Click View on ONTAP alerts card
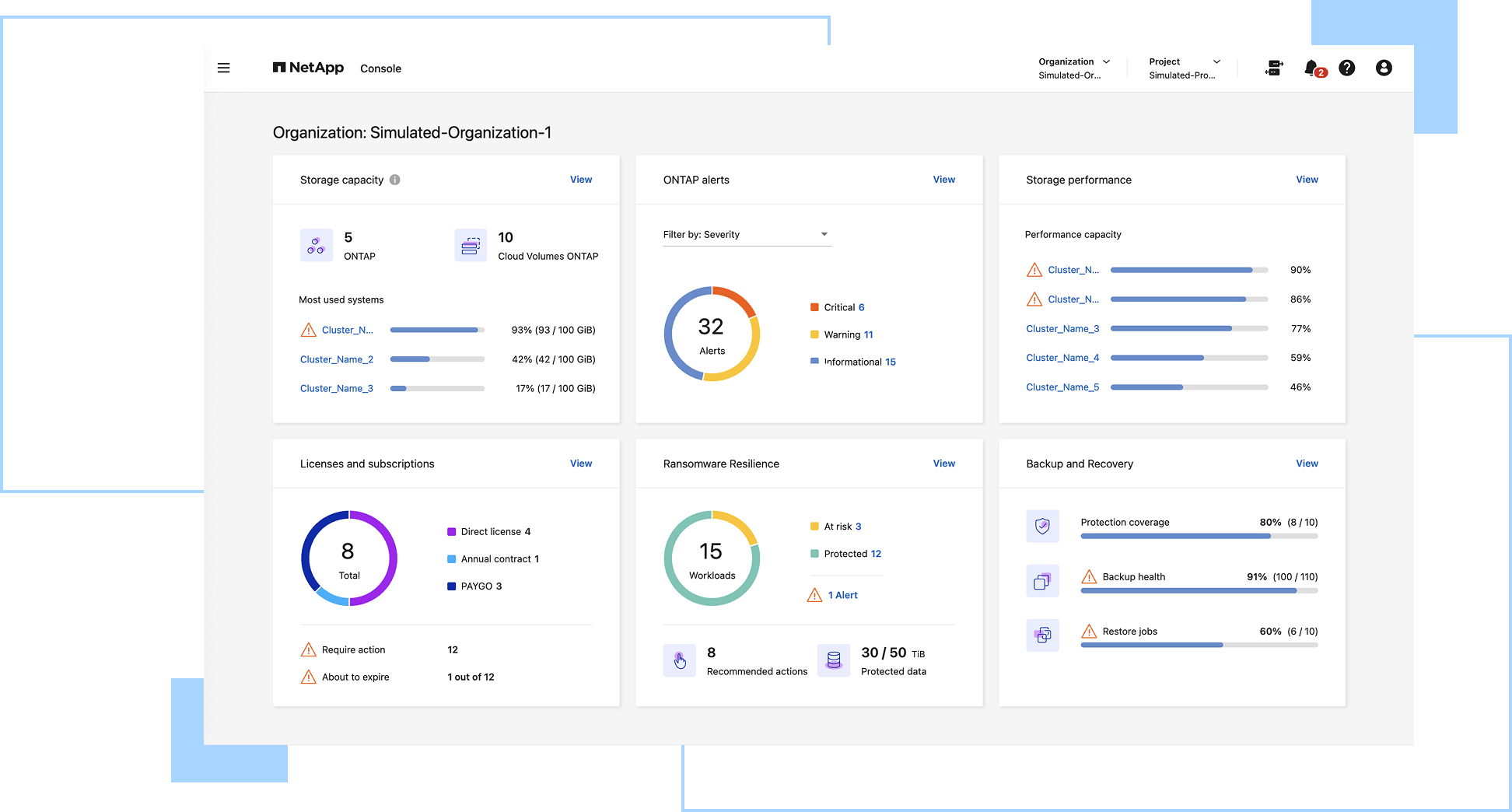Viewport: 1512px width, 812px height. pos(943,180)
